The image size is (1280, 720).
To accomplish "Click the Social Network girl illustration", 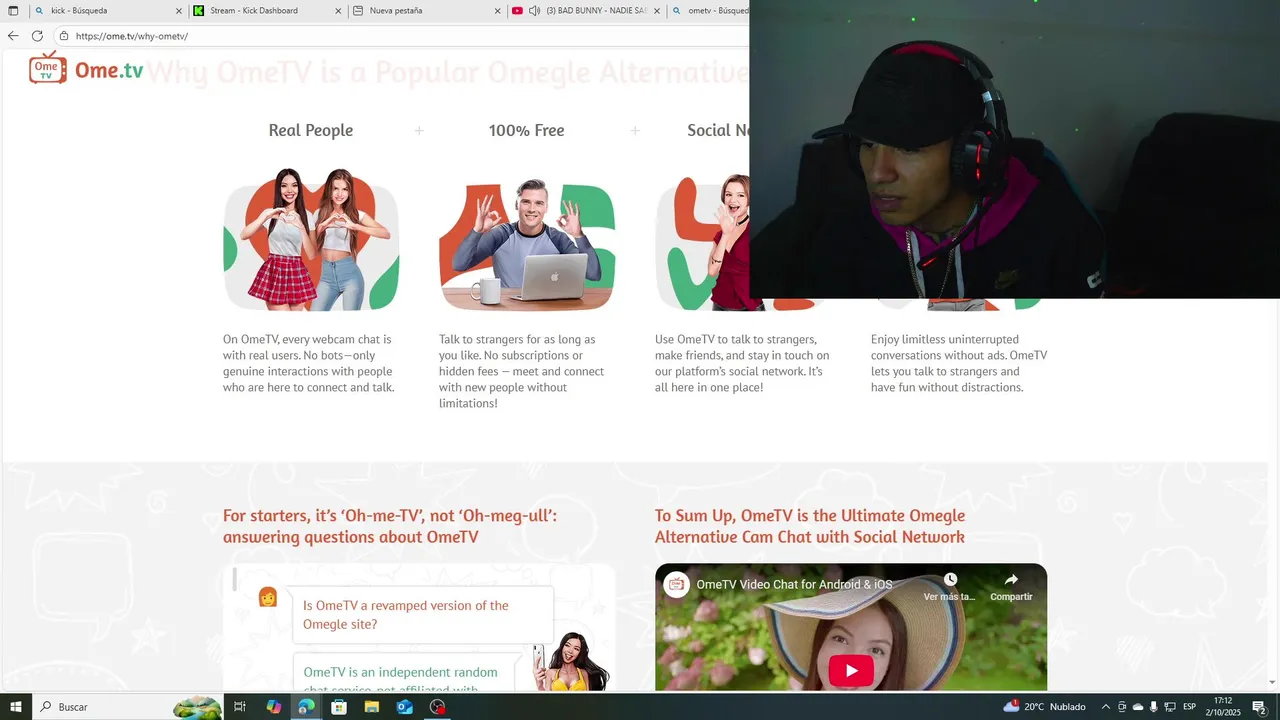I will 702,242.
